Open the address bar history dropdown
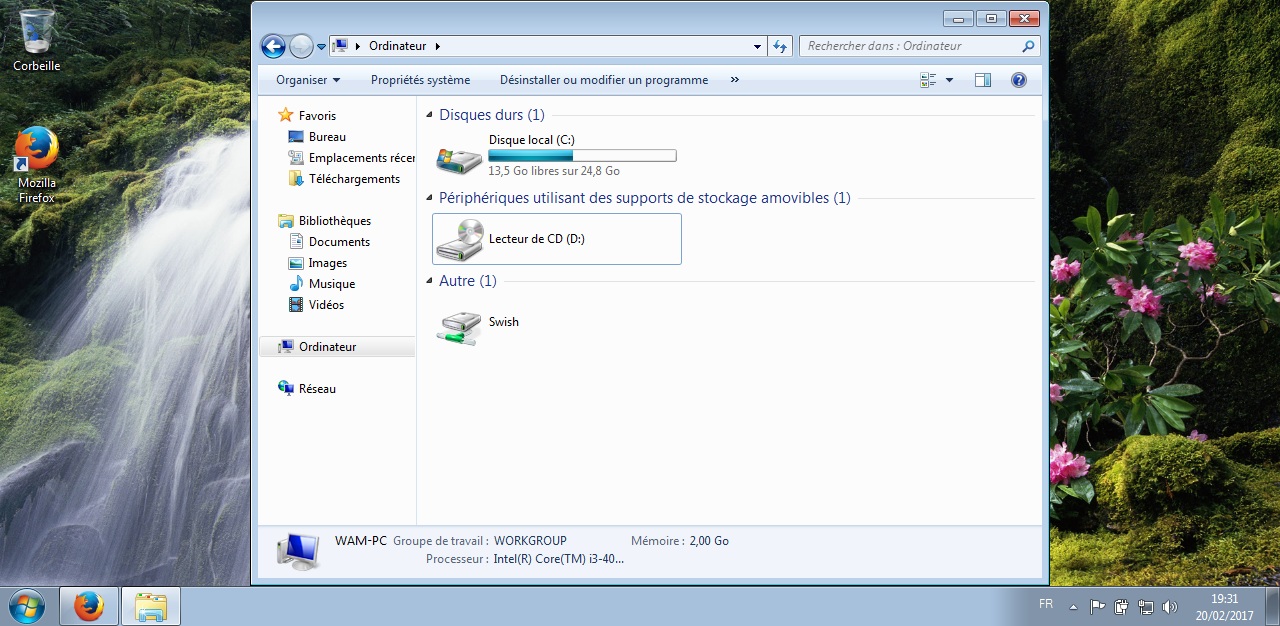 coord(757,46)
